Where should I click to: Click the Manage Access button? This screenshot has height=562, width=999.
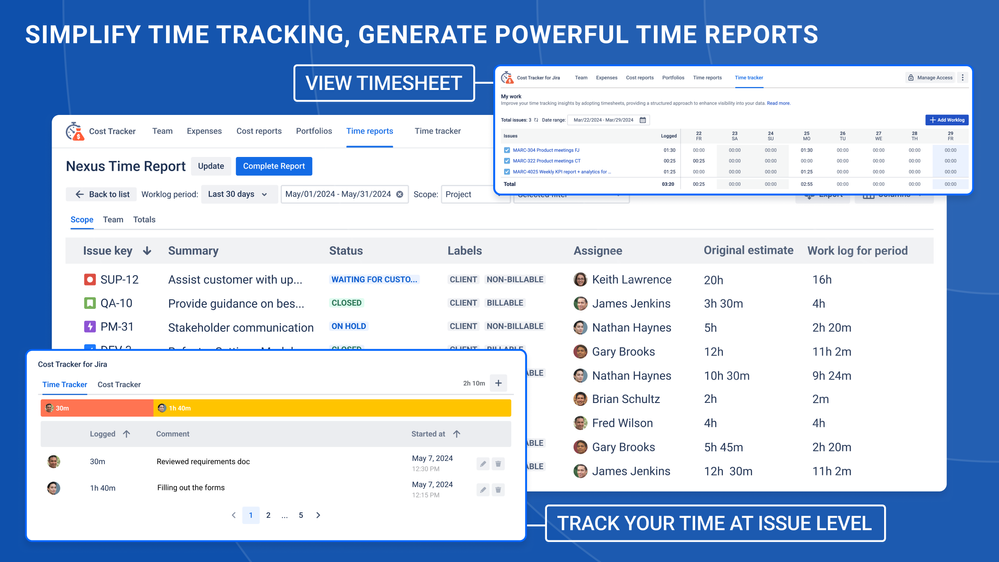click(930, 78)
